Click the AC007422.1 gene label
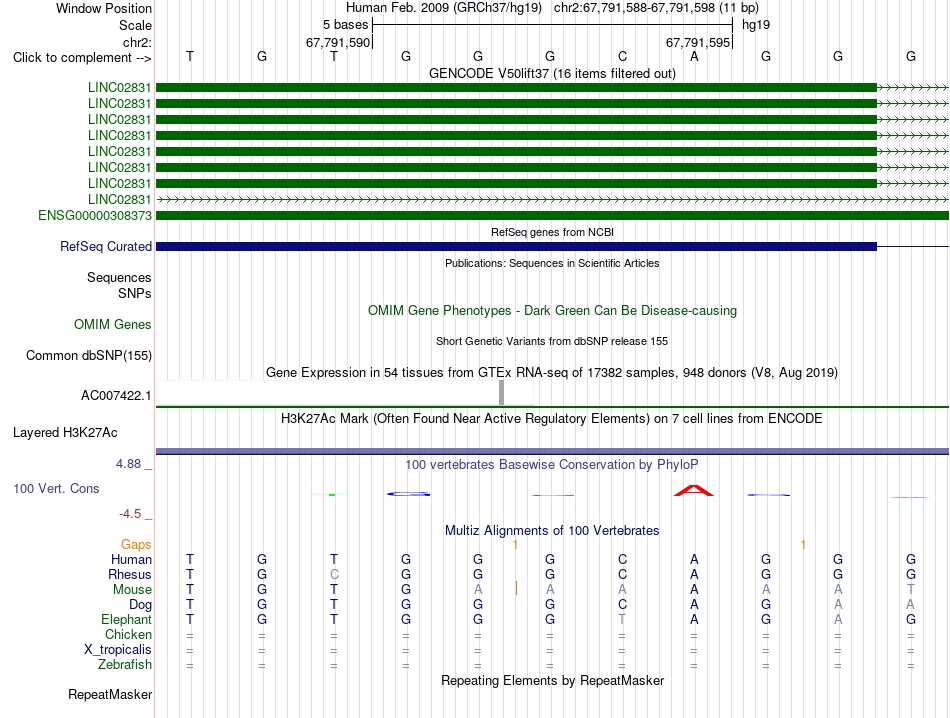950x718 pixels. click(x=116, y=396)
